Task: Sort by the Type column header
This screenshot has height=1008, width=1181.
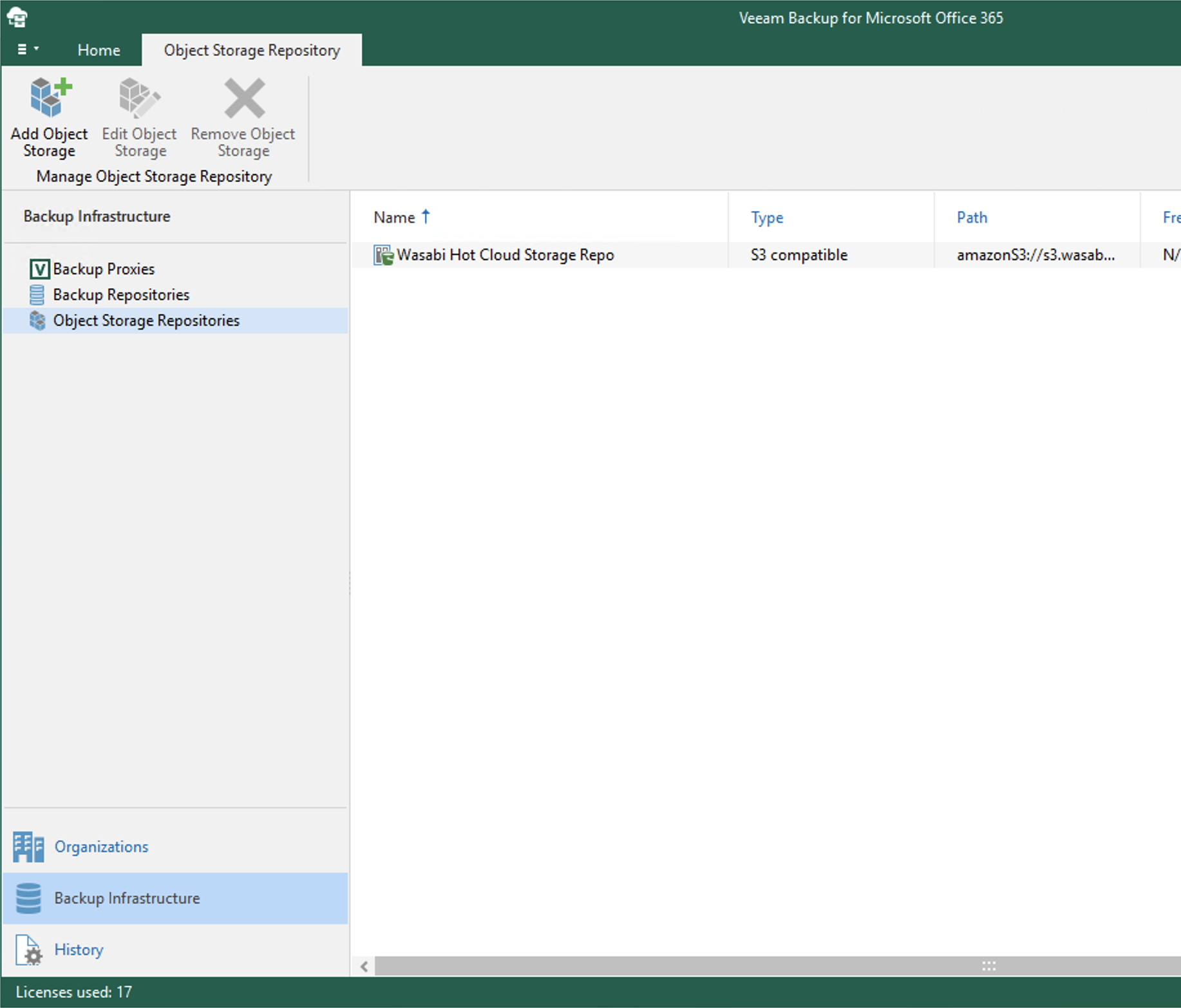Action: pos(767,218)
